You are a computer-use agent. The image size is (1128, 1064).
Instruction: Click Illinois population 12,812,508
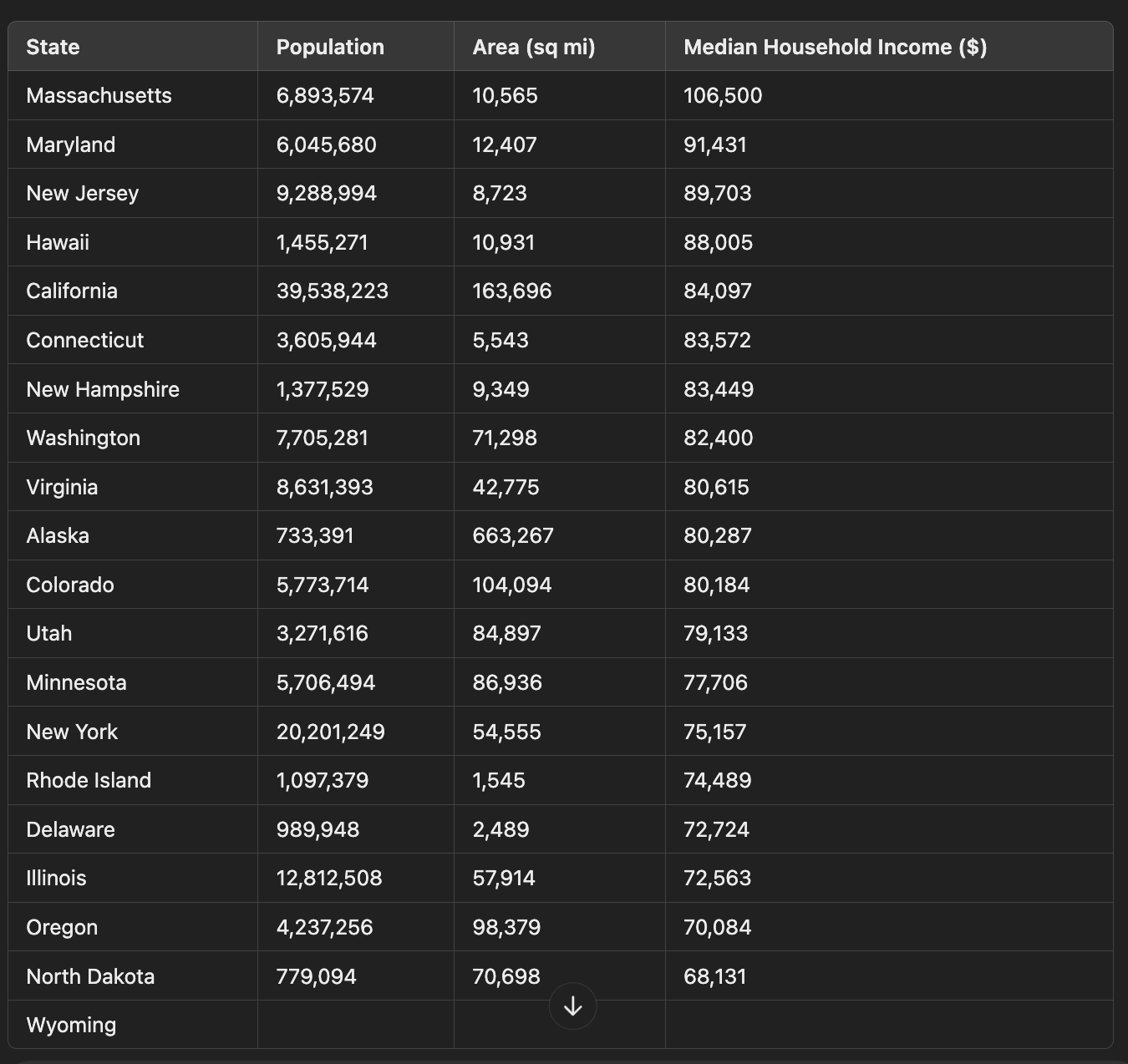click(329, 878)
